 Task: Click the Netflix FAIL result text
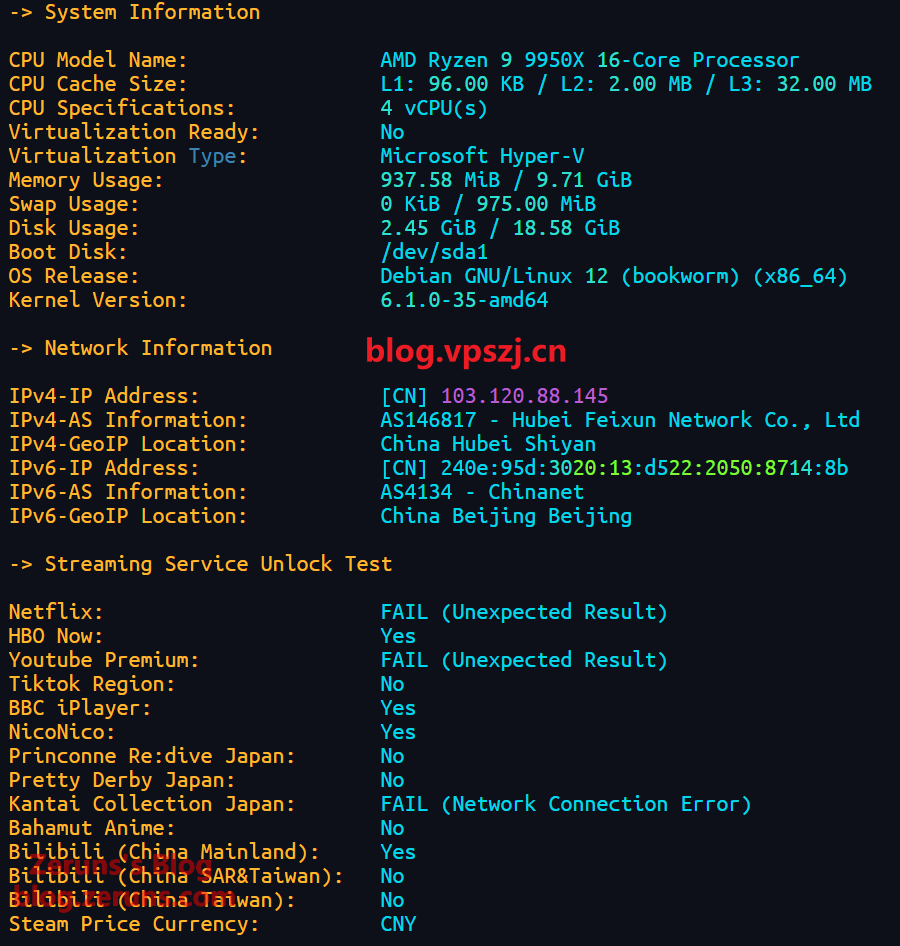click(x=523, y=612)
